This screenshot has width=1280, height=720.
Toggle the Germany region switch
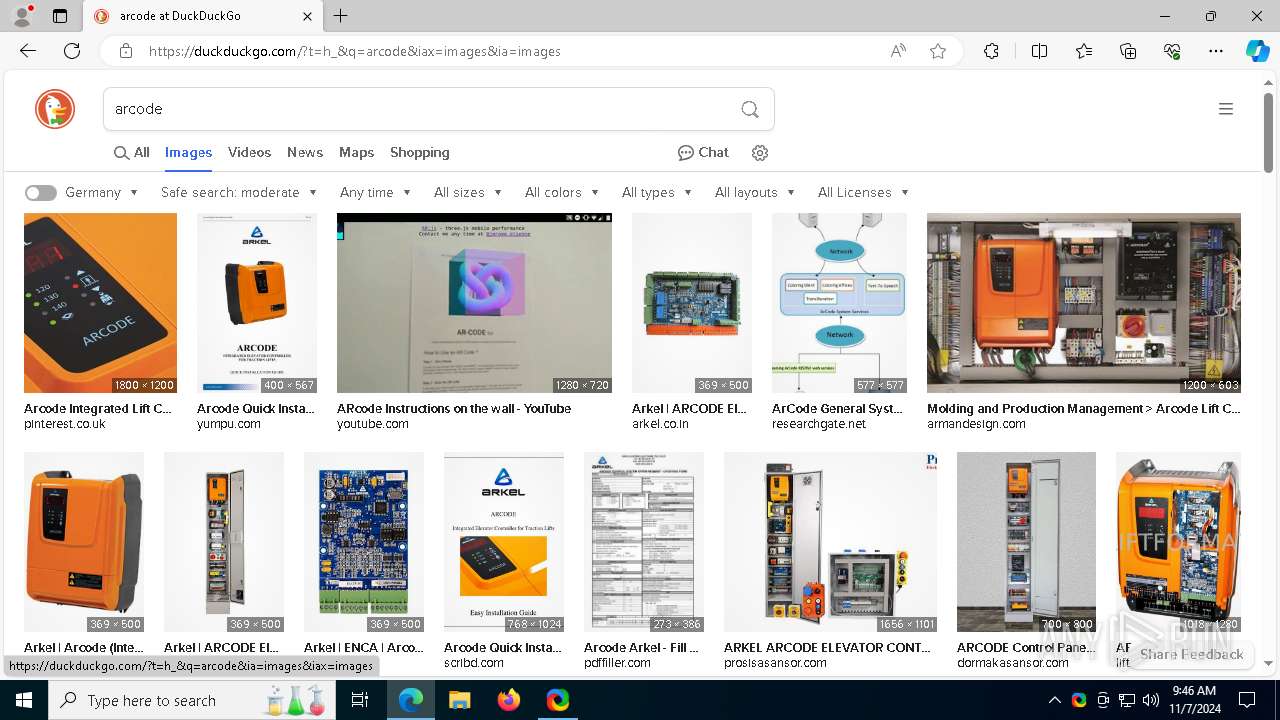click(x=41, y=193)
